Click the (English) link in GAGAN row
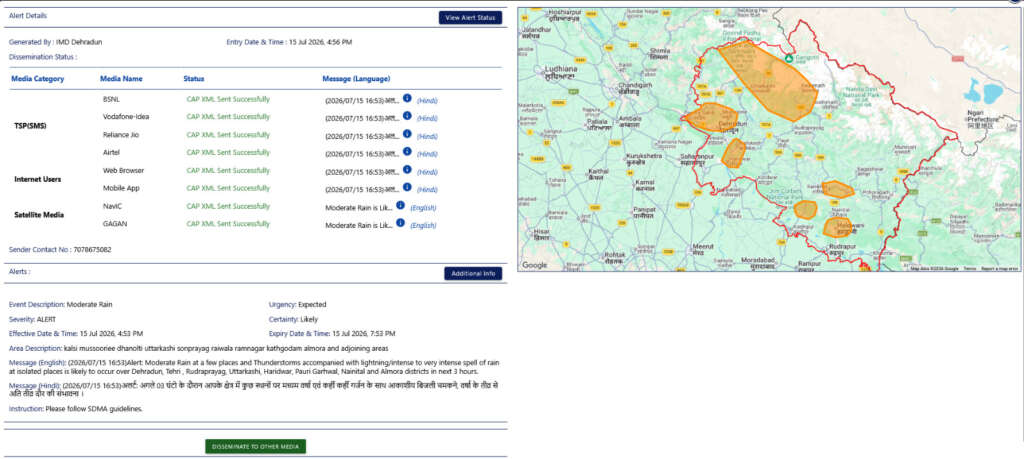Screen dimensions: 1024x459 (x=423, y=225)
